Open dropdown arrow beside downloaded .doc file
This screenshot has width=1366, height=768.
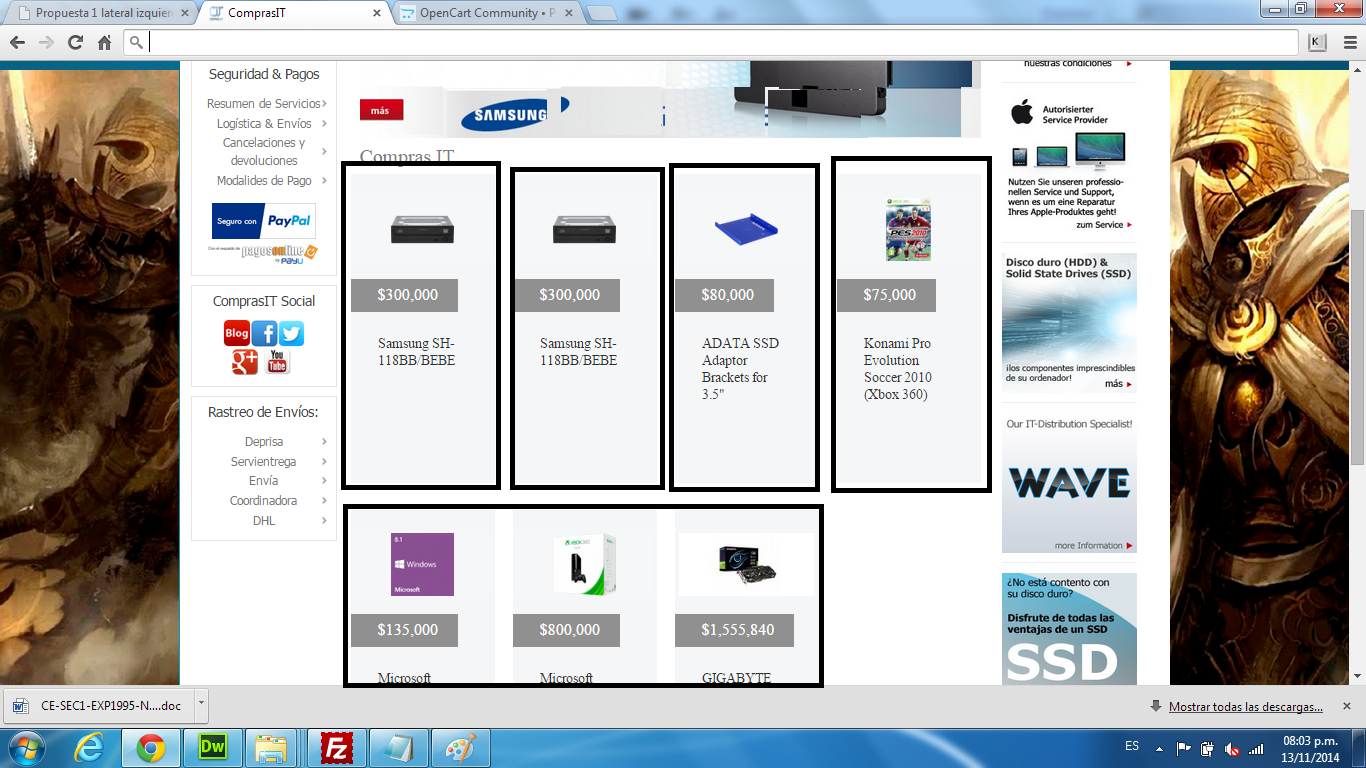(201, 704)
